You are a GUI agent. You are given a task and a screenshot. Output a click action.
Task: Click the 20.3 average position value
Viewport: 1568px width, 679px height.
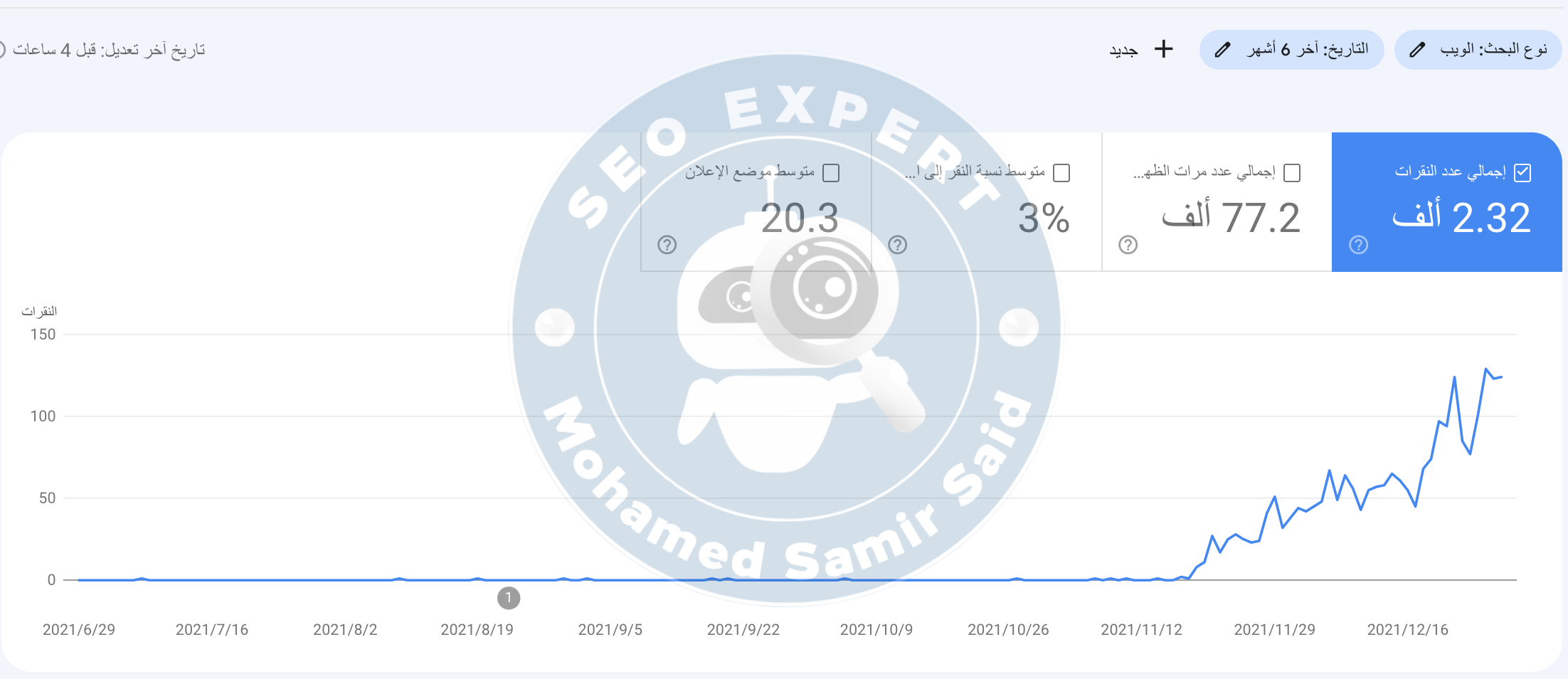800,218
